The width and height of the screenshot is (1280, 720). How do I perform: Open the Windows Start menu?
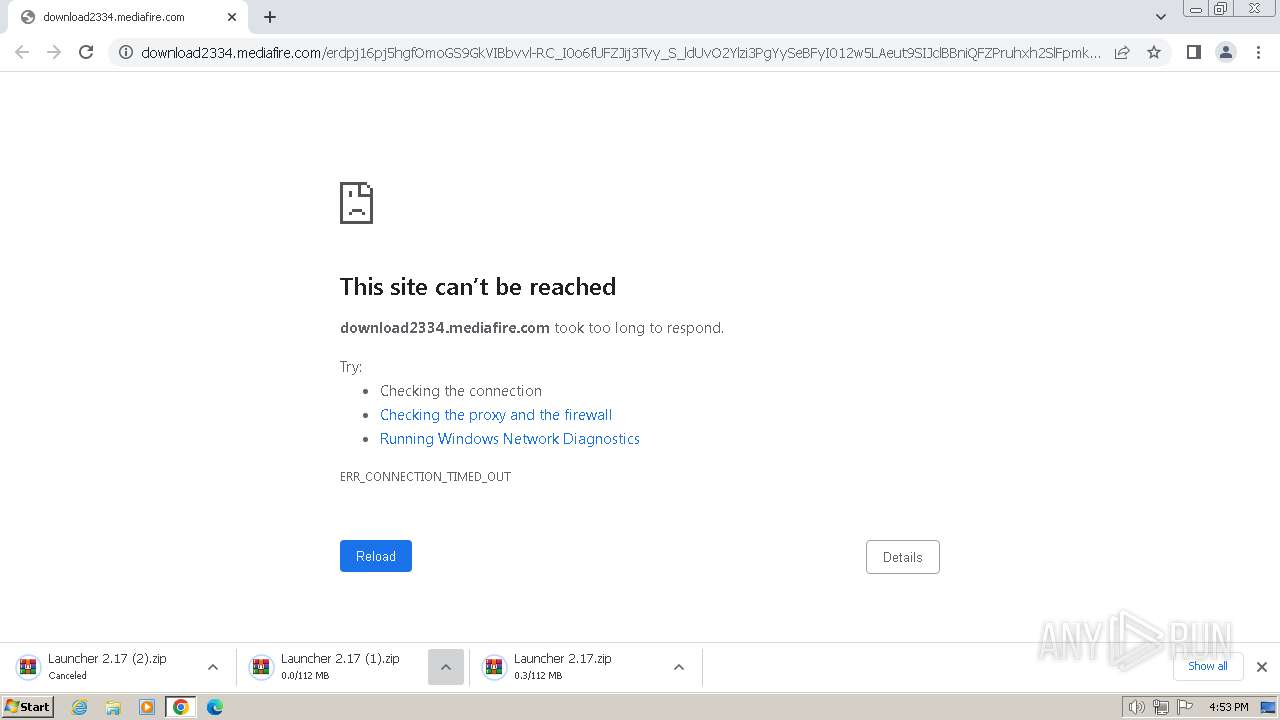(28, 707)
